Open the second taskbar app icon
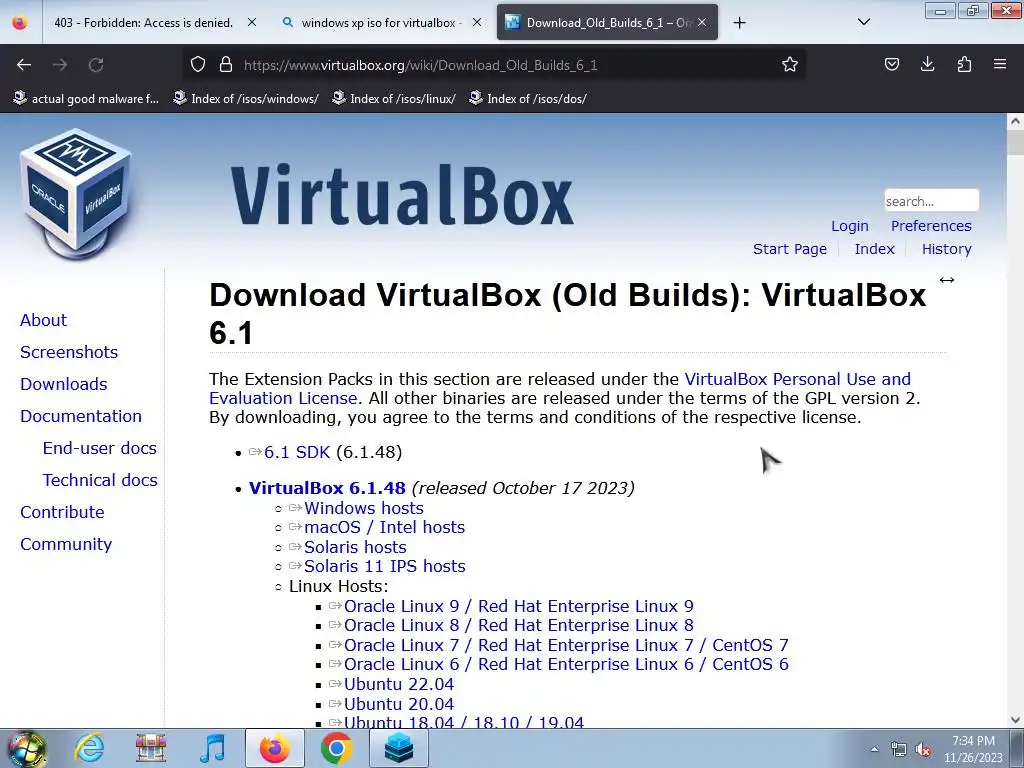1024x768 pixels. 151,748
